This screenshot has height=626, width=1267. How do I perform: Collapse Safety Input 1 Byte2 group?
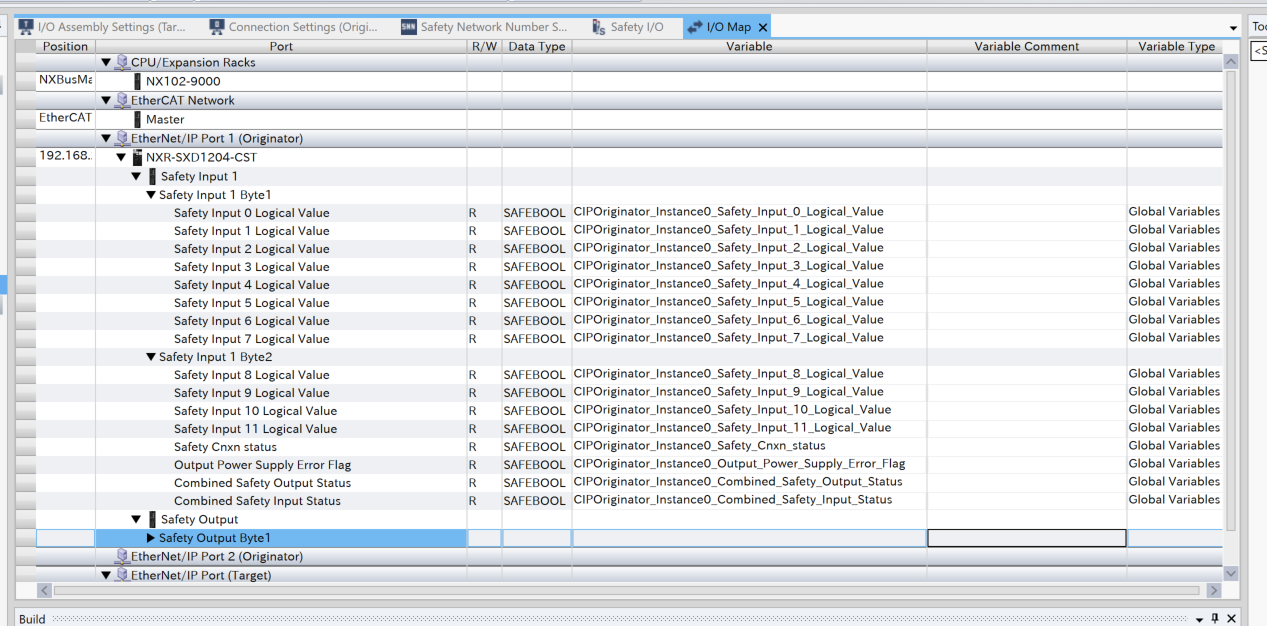(151, 357)
